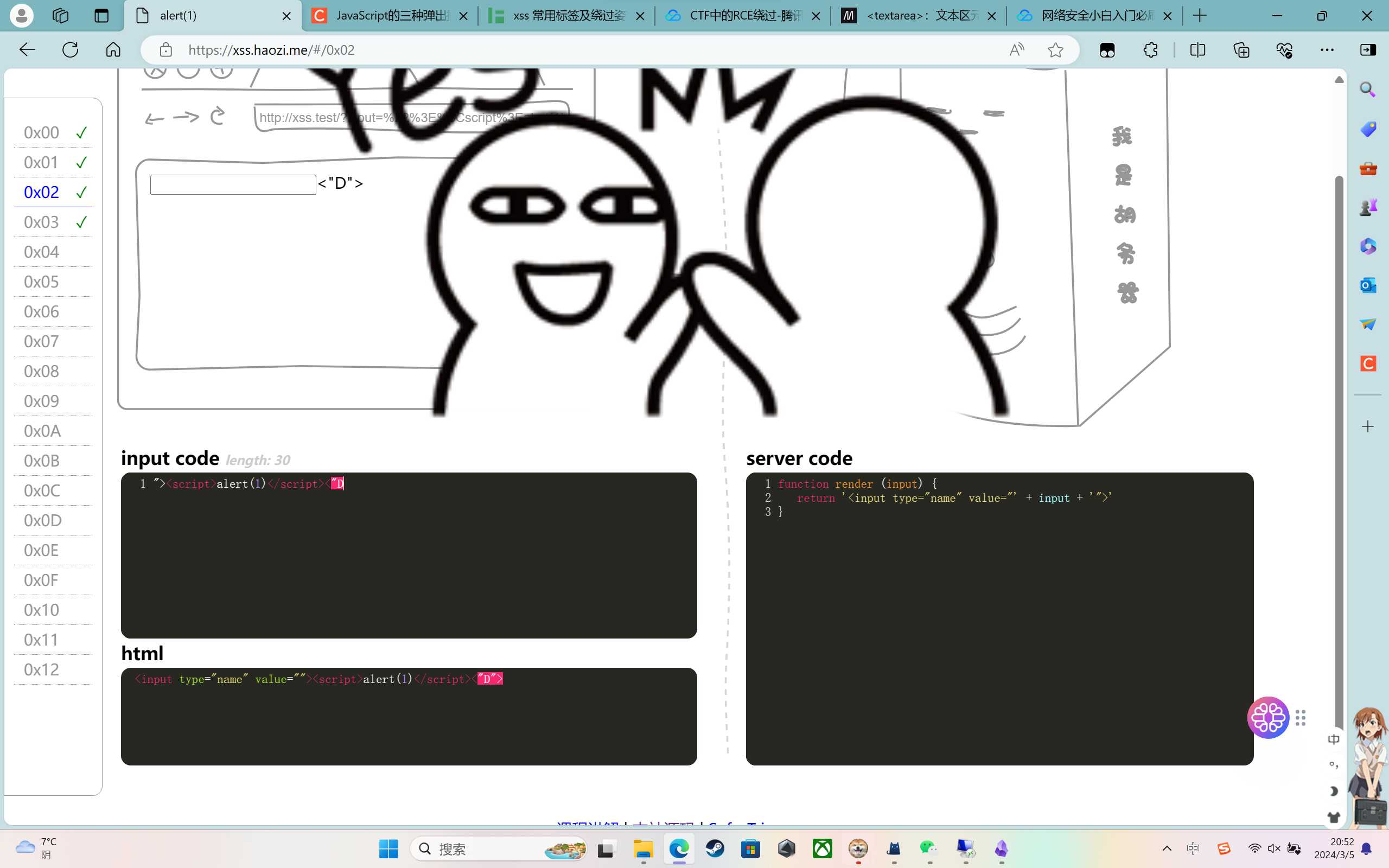This screenshot has width=1389, height=868.
Task: Click the browser Refresh icon
Action: (70, 50)
